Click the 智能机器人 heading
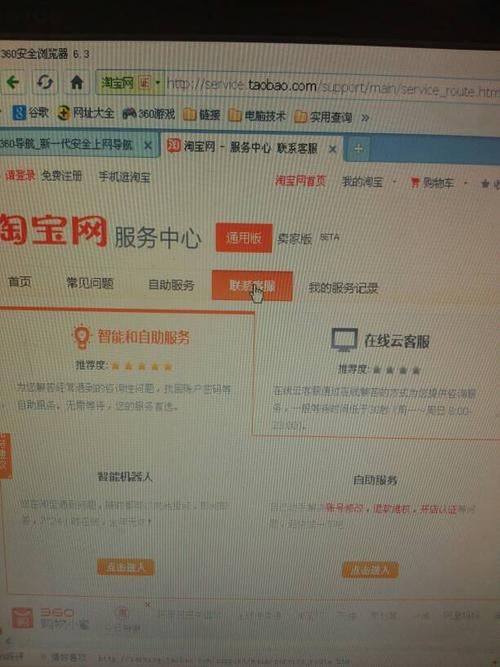Image resolution: width=500 pixels, height=667 pixels. [125, 476]
